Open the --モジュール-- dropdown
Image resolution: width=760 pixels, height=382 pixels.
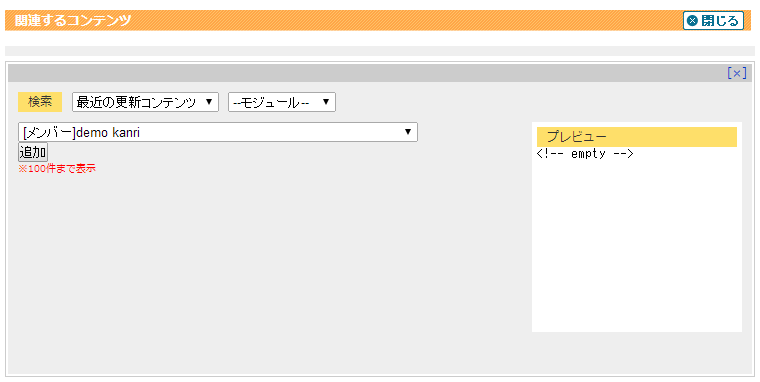click(282, 102)
